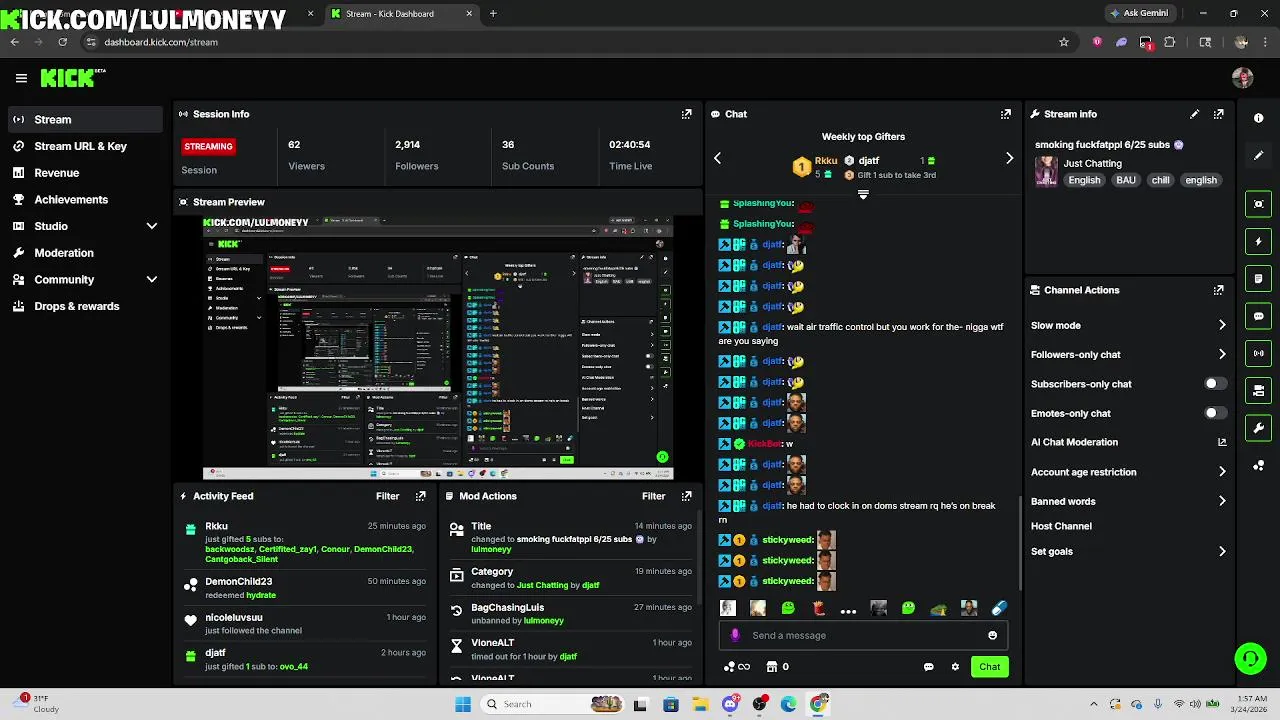Screen dimensions: 1280x720
Task: Open Chrome from the taskbar
Action: (818, 704)
